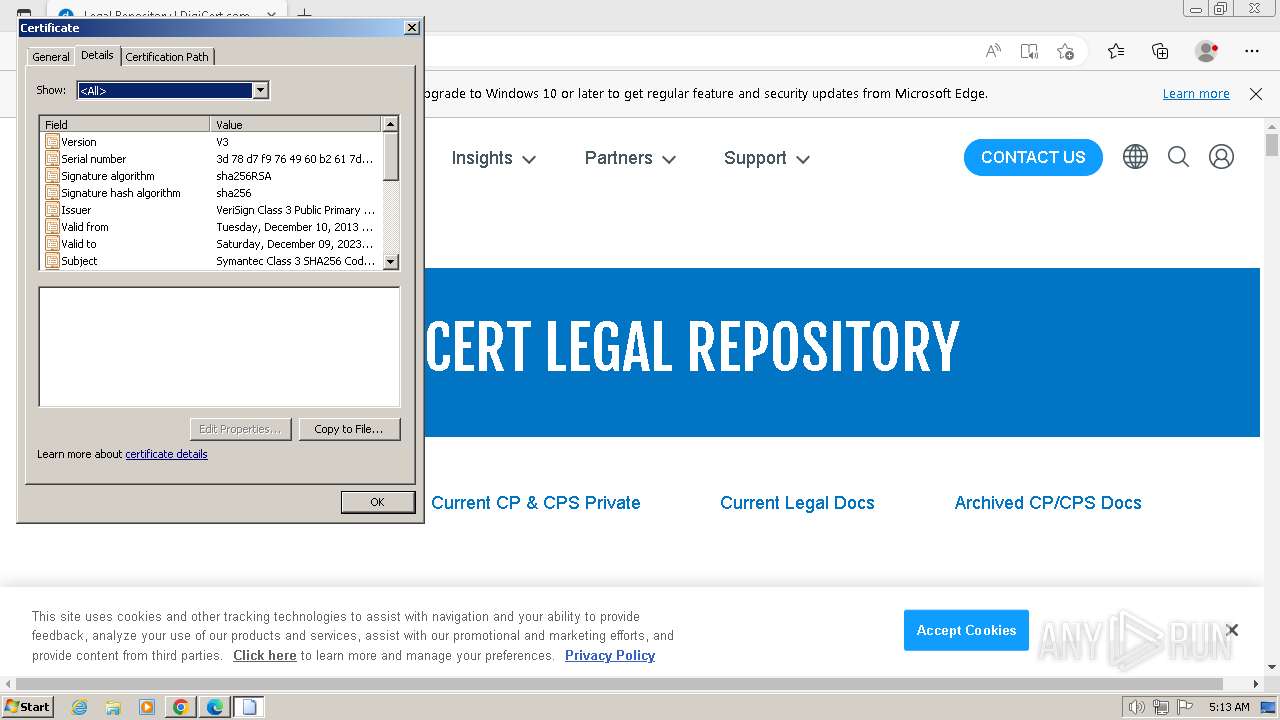Select the Version field row
This screenshot has height=720, width=1280.
coord(210,142)
